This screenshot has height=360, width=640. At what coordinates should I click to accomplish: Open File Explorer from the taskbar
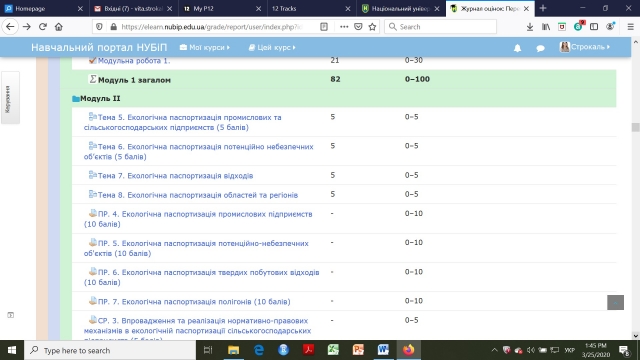coord(233,350)
